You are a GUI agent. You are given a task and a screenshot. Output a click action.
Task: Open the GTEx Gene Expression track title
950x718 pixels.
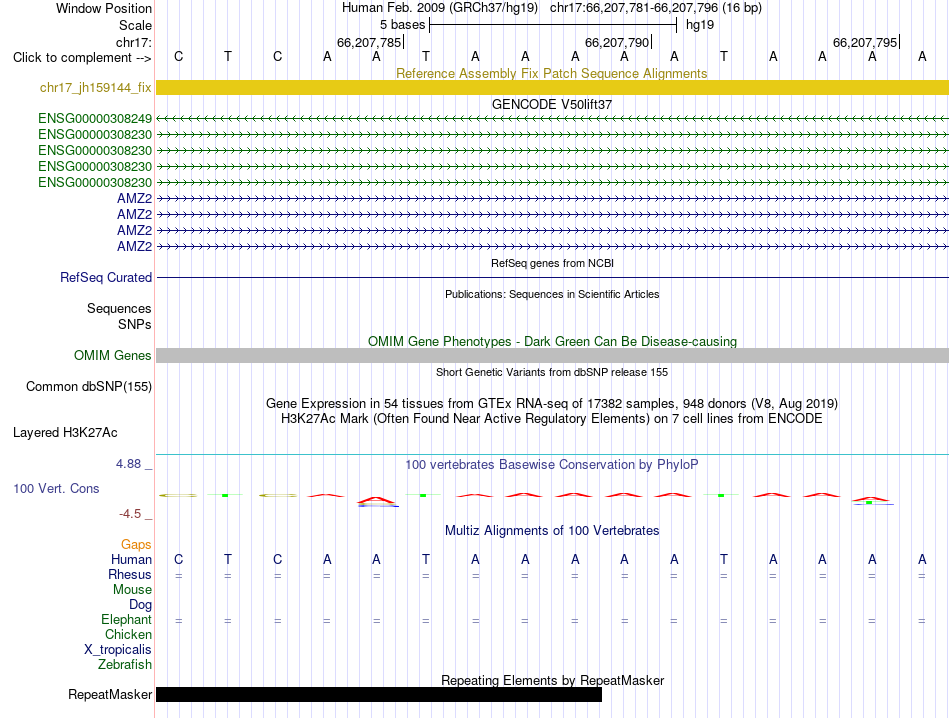552,404
